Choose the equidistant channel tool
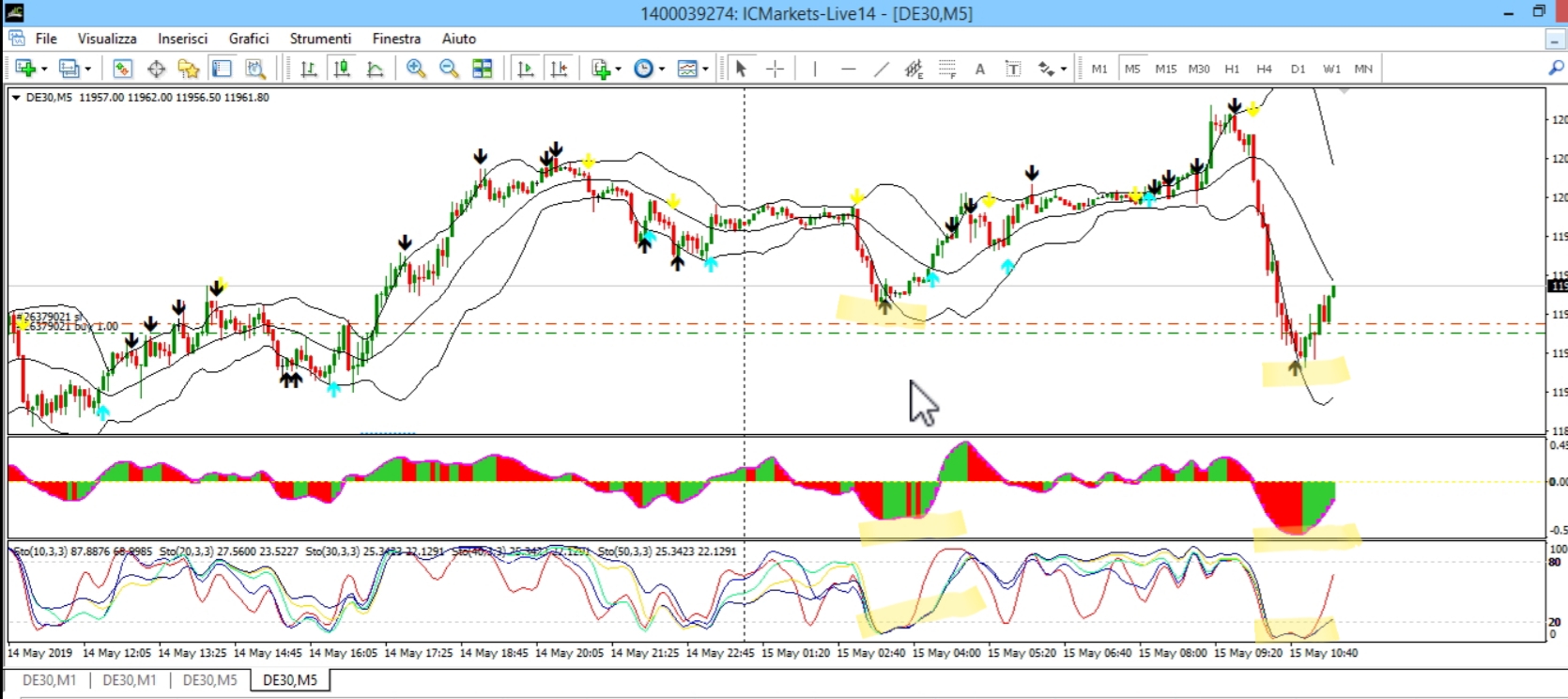Image resolution: width=1568 pixels, height=699 pixels. click(914, 69)
